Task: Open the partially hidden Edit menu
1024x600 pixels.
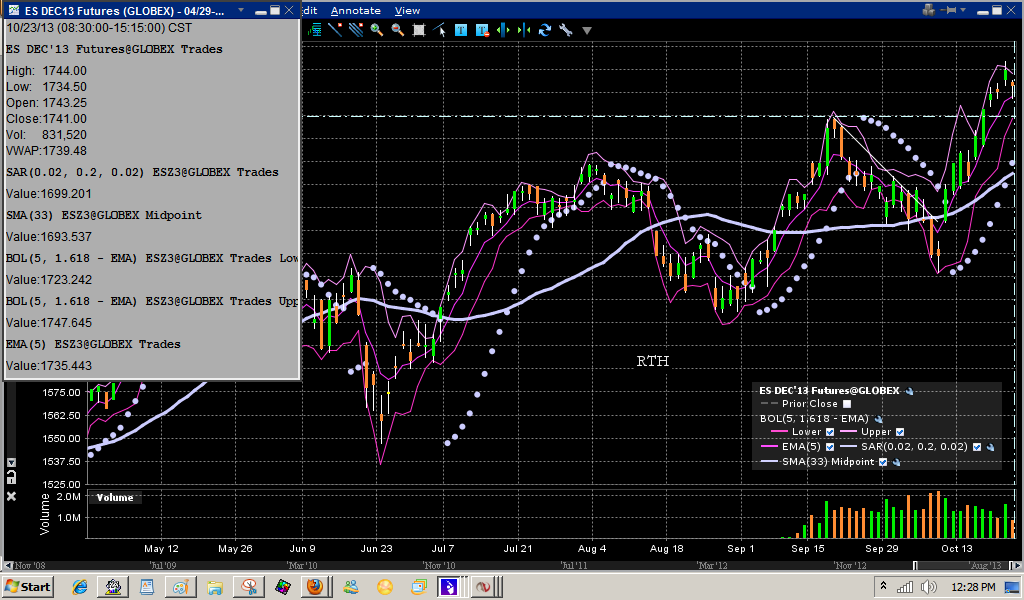Action: (310, 10)
